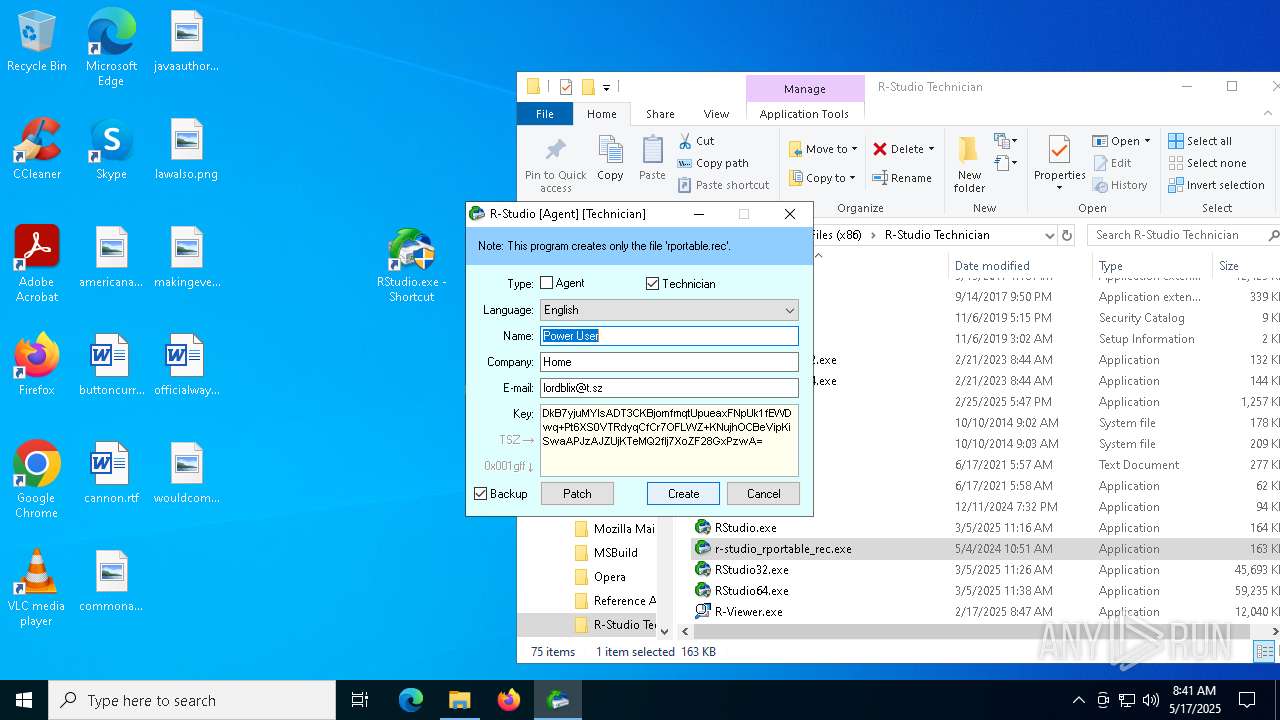1280x720 pixels.
Task: Open Firefox from the taskbar
Action: tap(509, 700)
